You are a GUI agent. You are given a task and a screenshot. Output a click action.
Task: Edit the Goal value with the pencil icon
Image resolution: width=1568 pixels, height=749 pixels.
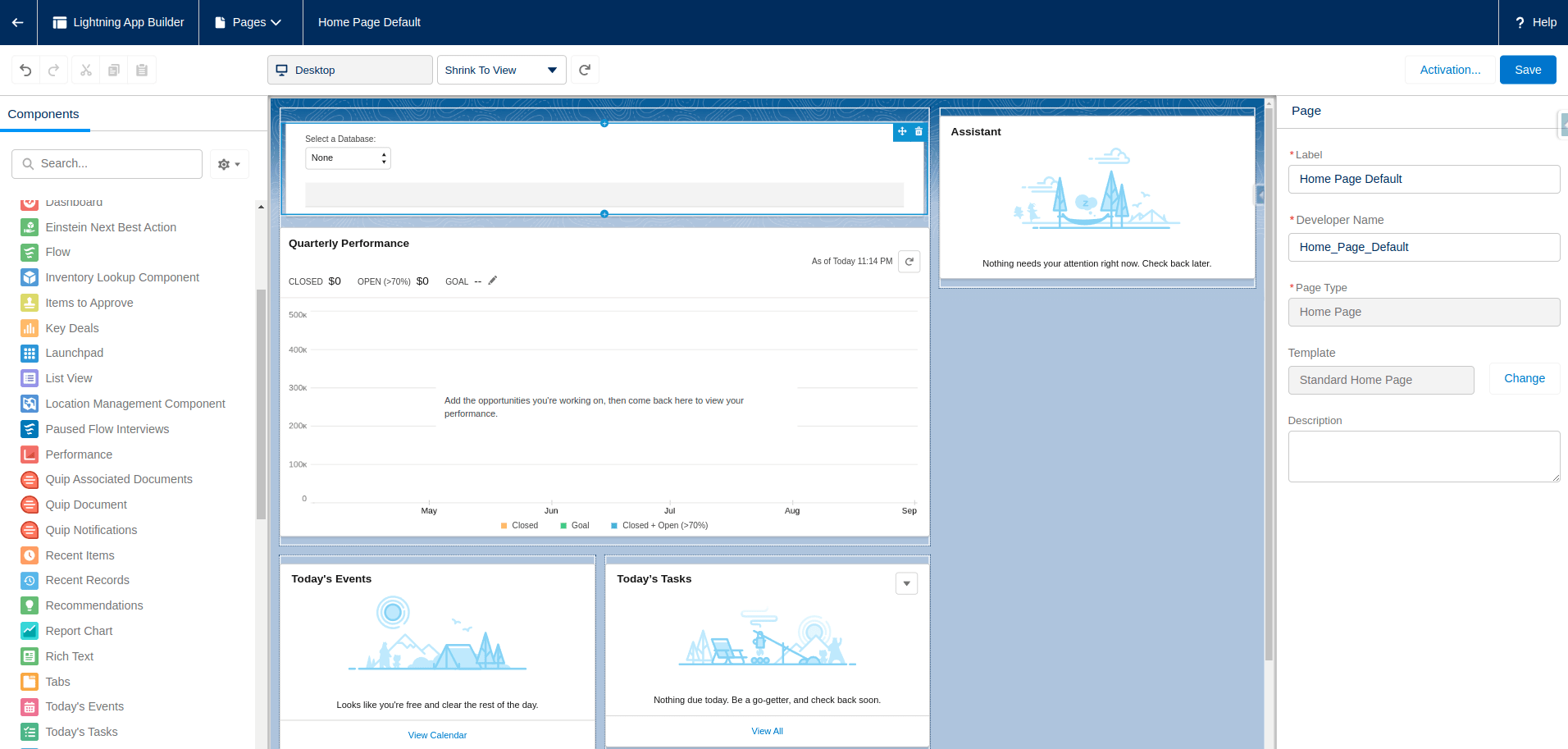point(492,280)
